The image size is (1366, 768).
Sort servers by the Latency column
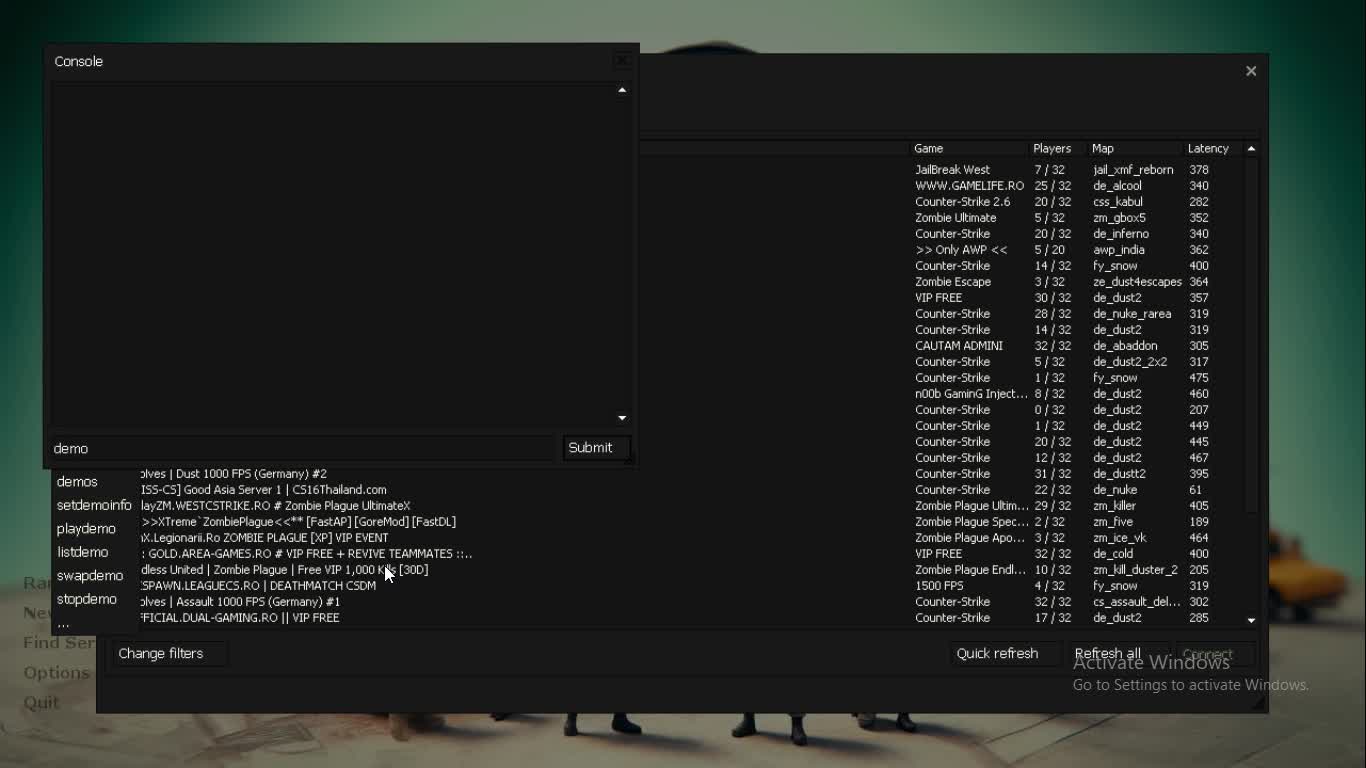pyautogui.click(x=1213, y=149)
